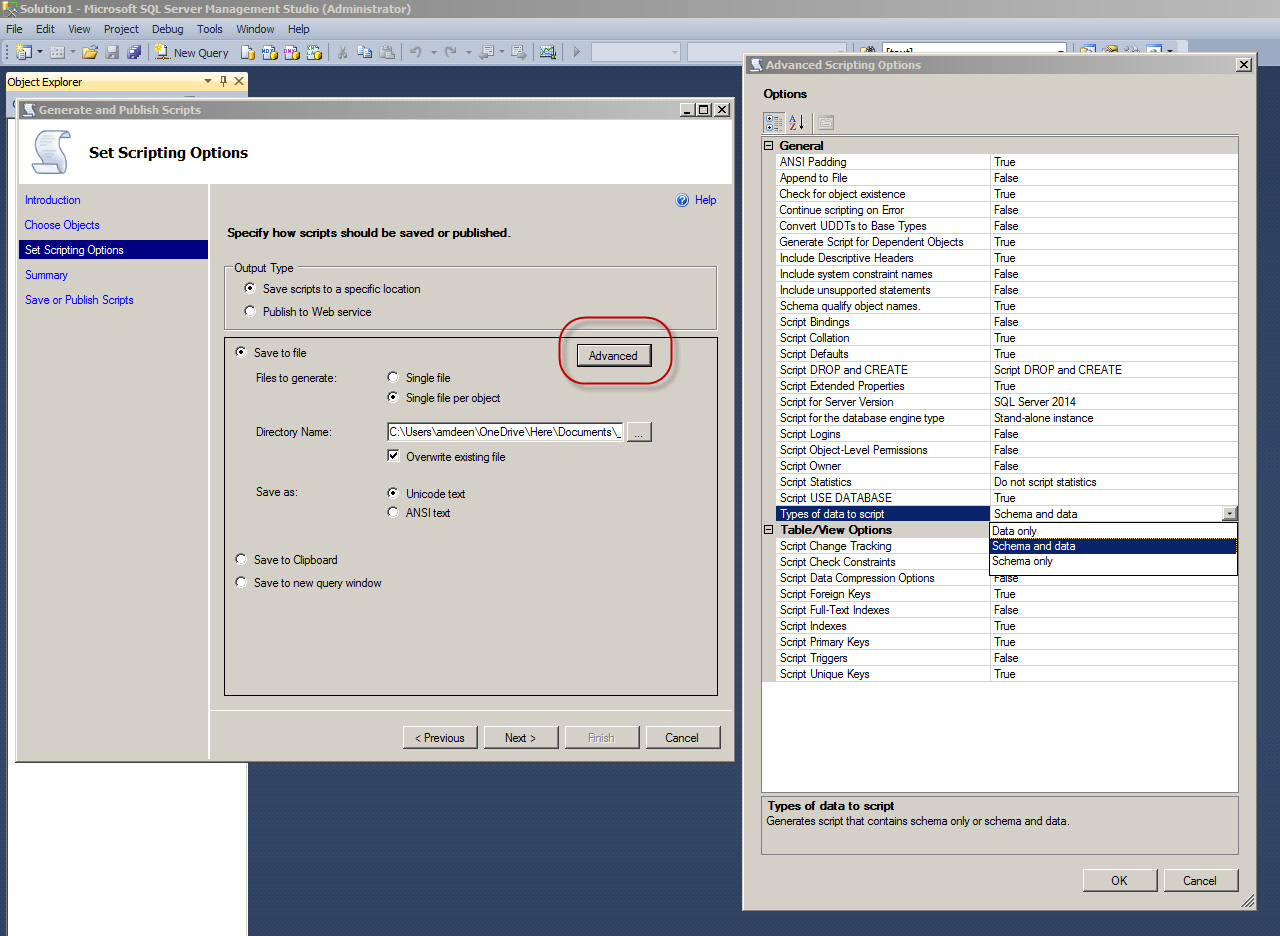1280x936 pixels.
Task: Switch options to Categorized view
Action: pyautogui.click(x=774, y=123)
